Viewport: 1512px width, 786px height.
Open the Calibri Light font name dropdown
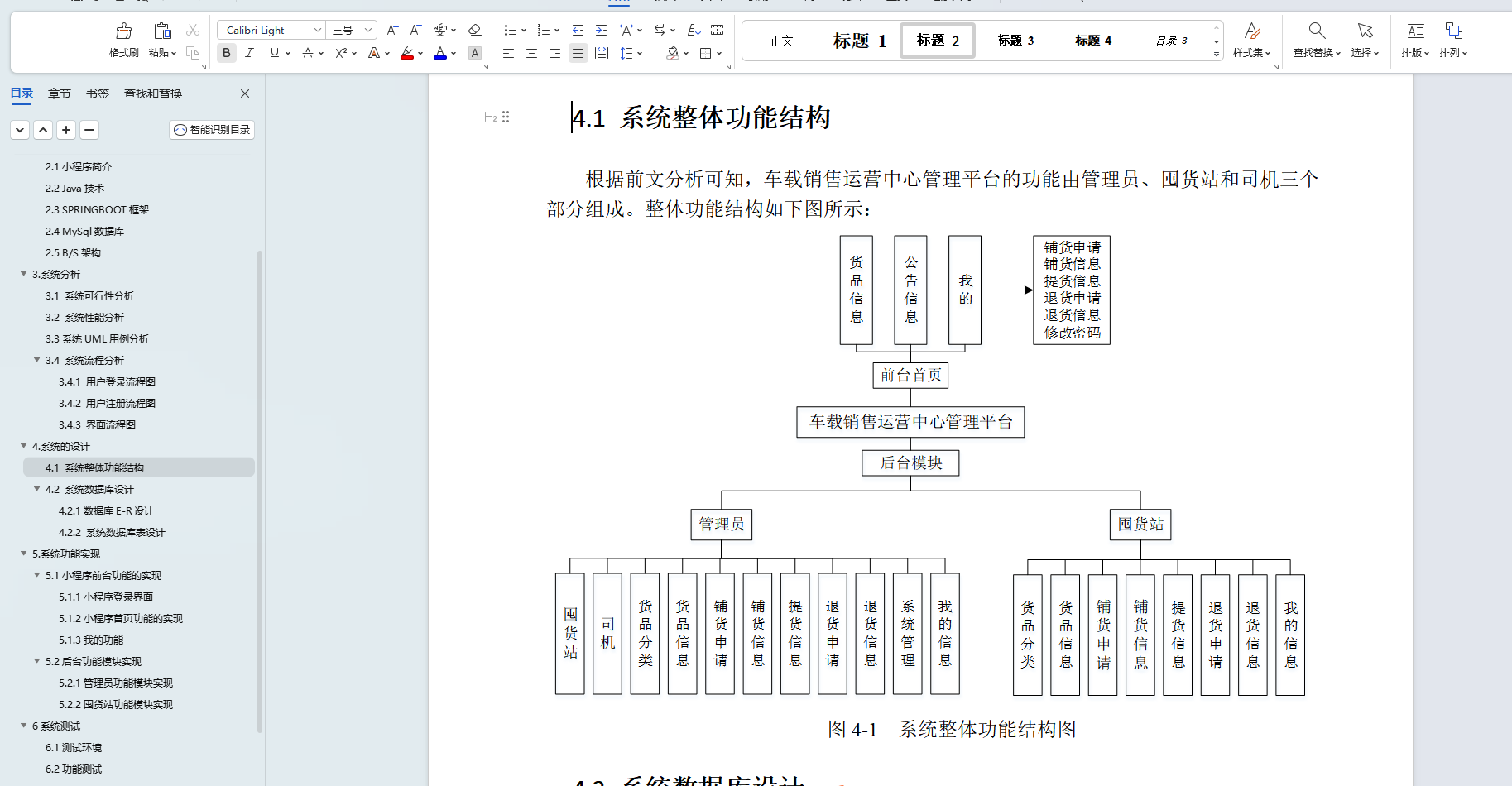317,30
